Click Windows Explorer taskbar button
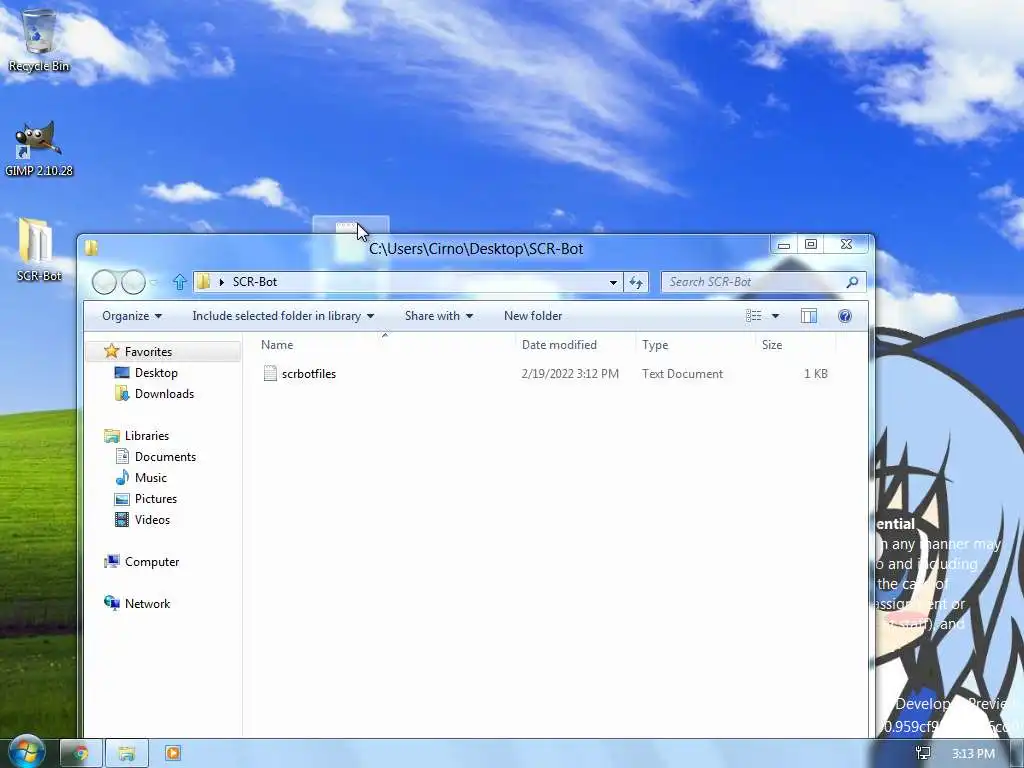Screen dimensions: 1024x768 (127, 754)
